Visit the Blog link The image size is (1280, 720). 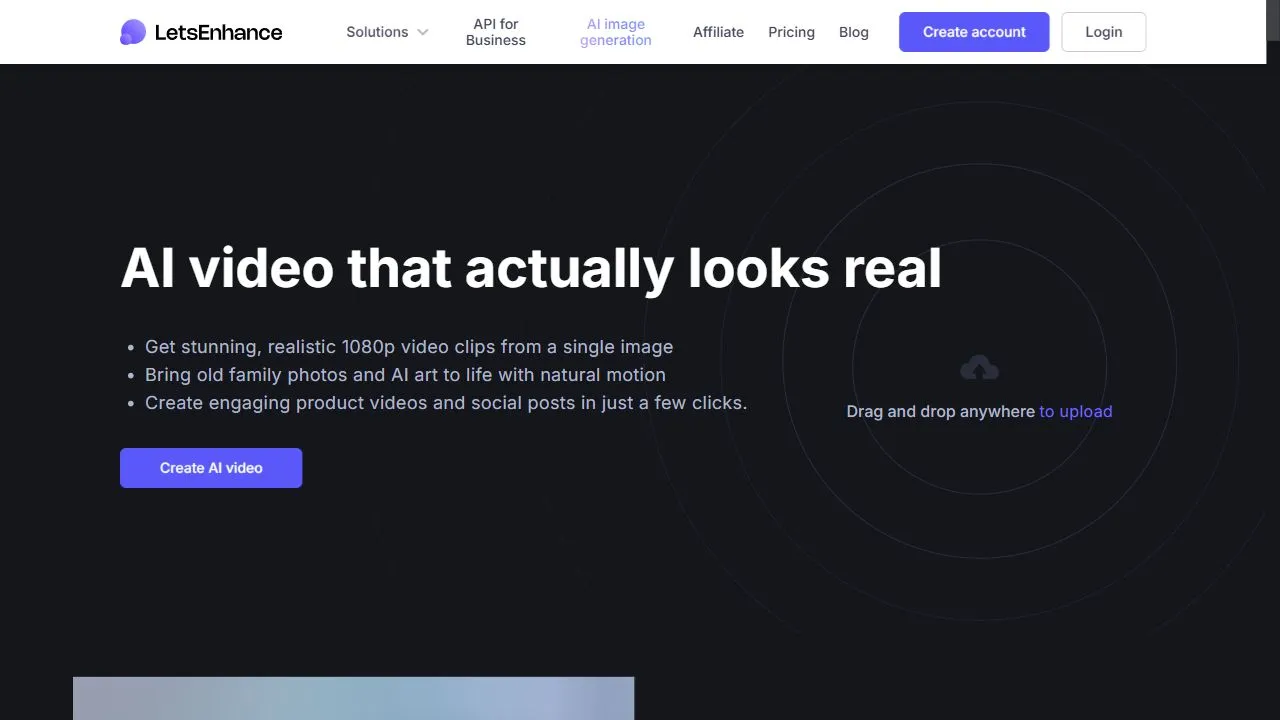854,32
